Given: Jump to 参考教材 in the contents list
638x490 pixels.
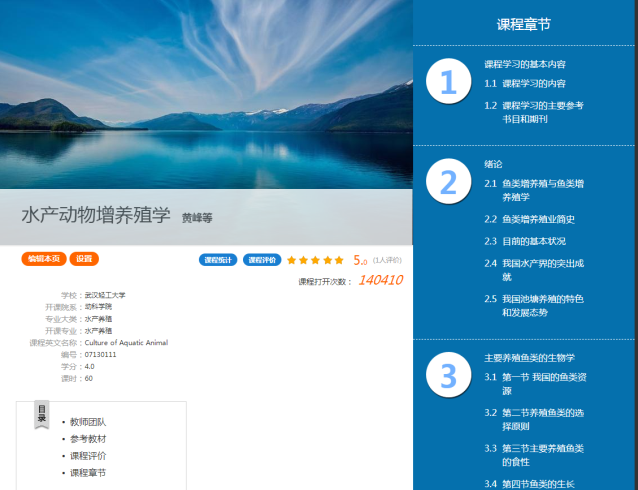Looking at the screenshot, I should click(x=88, y=439).
